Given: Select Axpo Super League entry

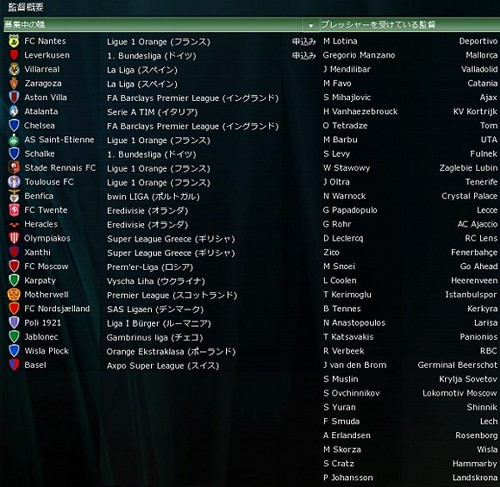Looking at the screenshot, I should click(x=163, y=366).
